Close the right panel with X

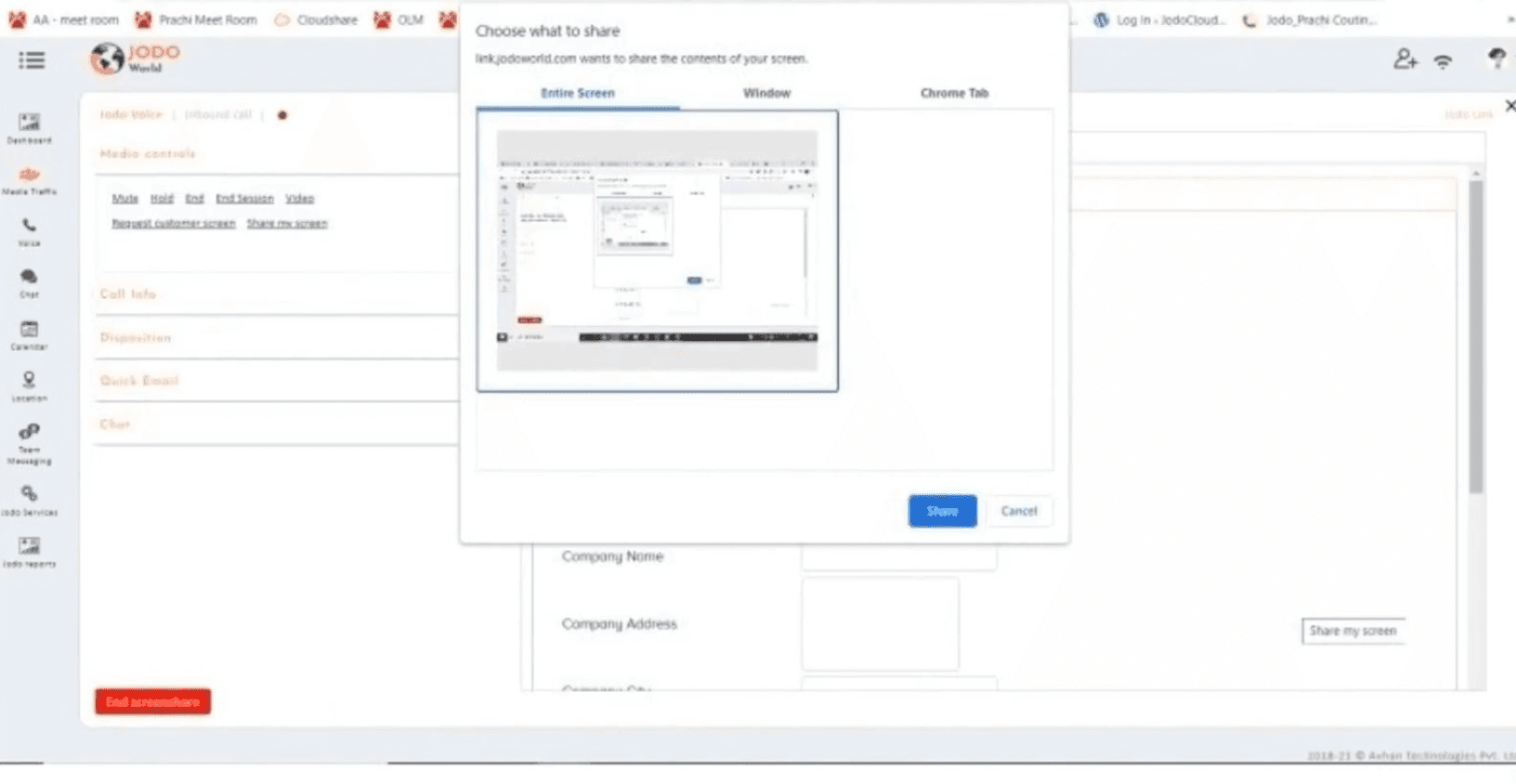click(x=1509, y=106)
